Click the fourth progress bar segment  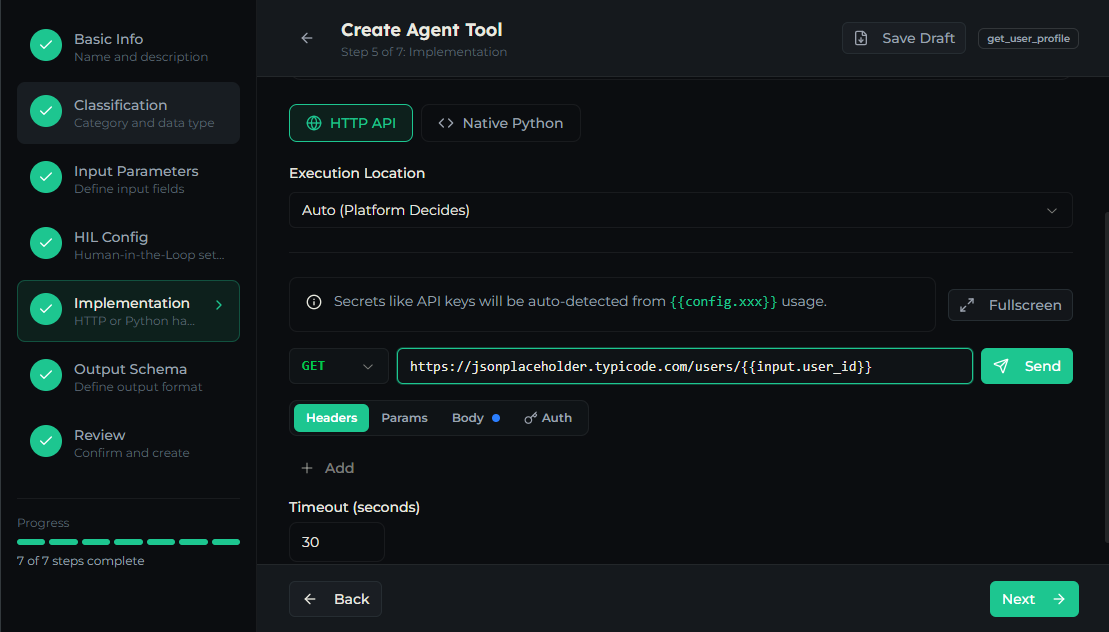coord(129,542)
